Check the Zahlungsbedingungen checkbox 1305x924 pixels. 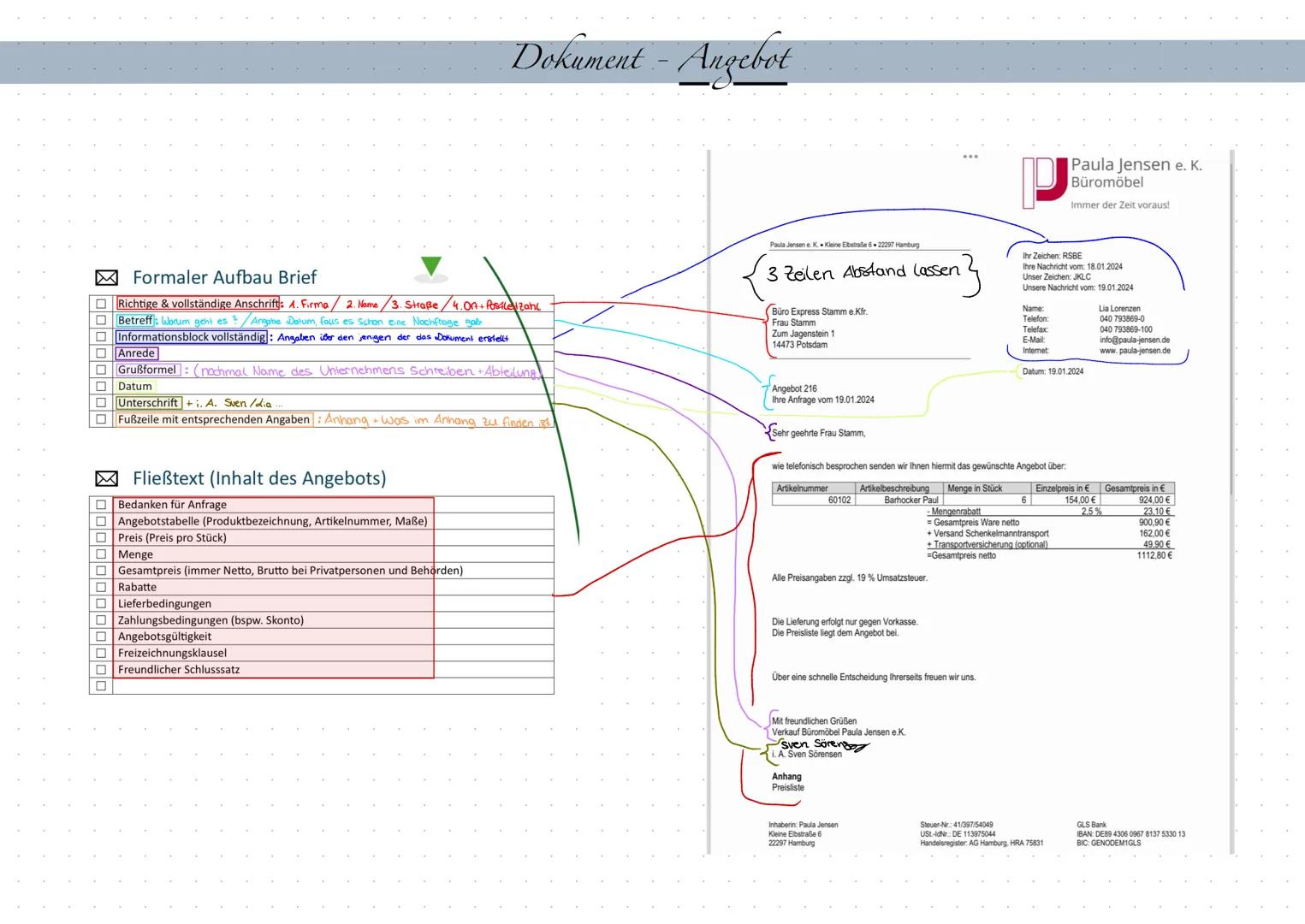click(x=101, y=620)
